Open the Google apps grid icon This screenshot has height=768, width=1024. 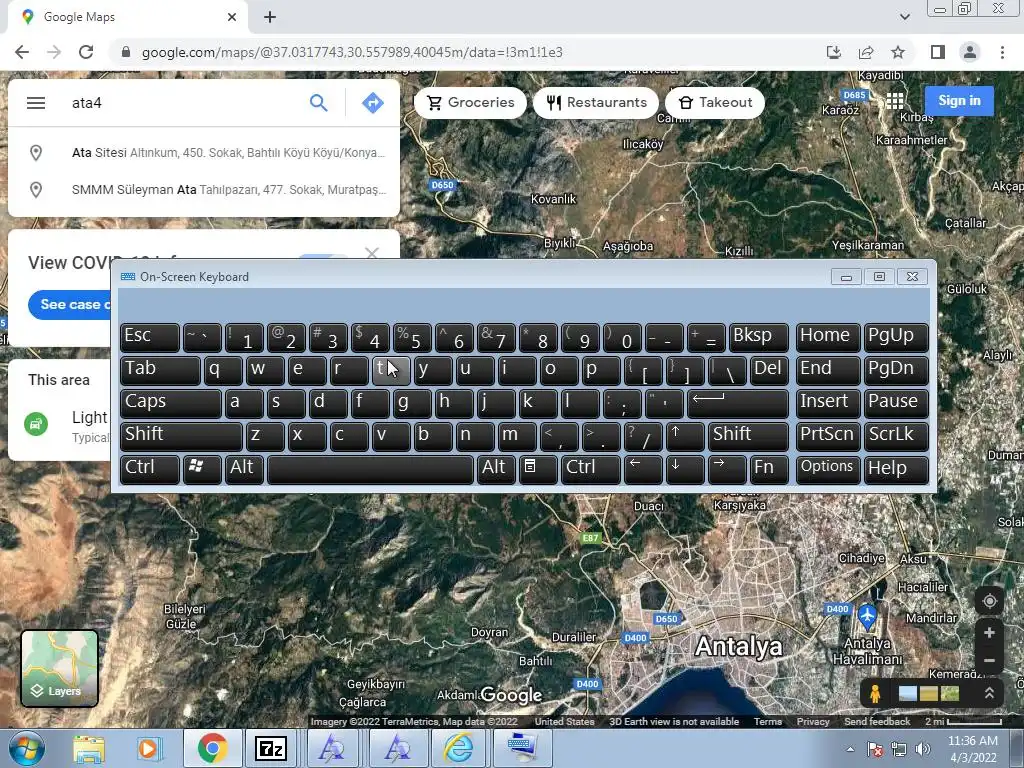tap(895, 101)
